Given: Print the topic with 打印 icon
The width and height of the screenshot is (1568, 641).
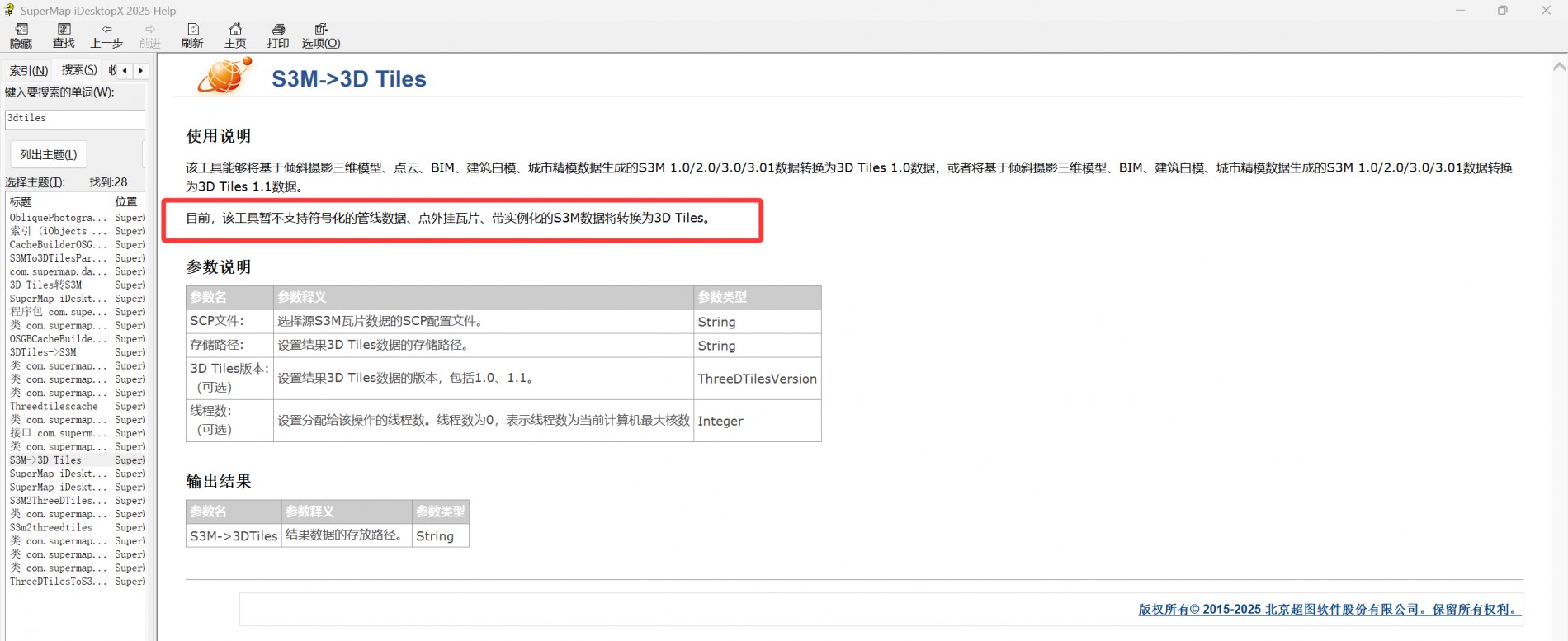Looking at the screenshot, I should tap(278, 35).
